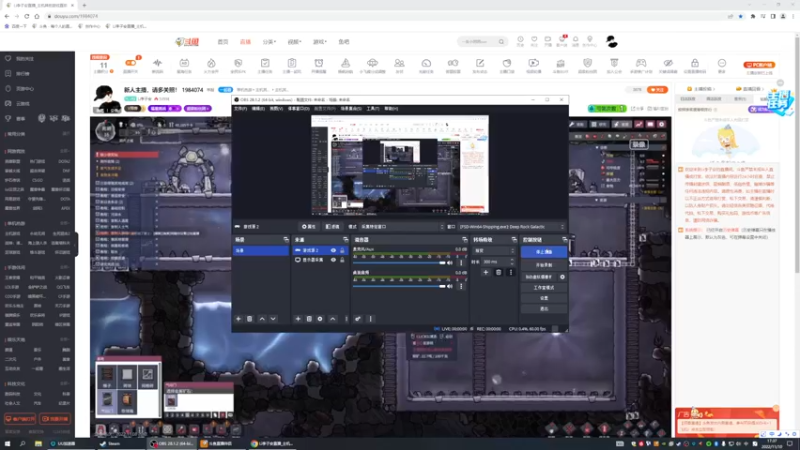The width and height of the screenshot is (800, 450).
Task: Adjust the microphone volume slider
Action: [x=399, y=263]
